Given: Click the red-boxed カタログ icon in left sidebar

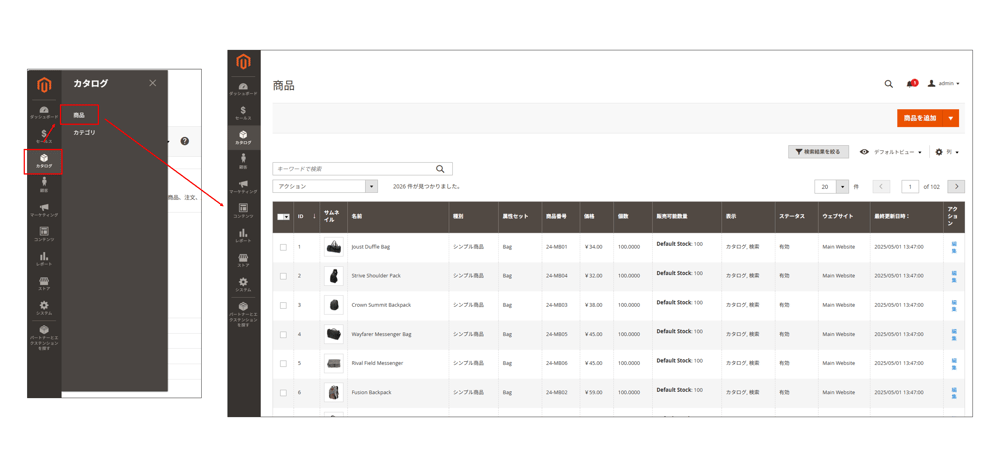Looking at the screenshot, I should (x=44, y=160).
